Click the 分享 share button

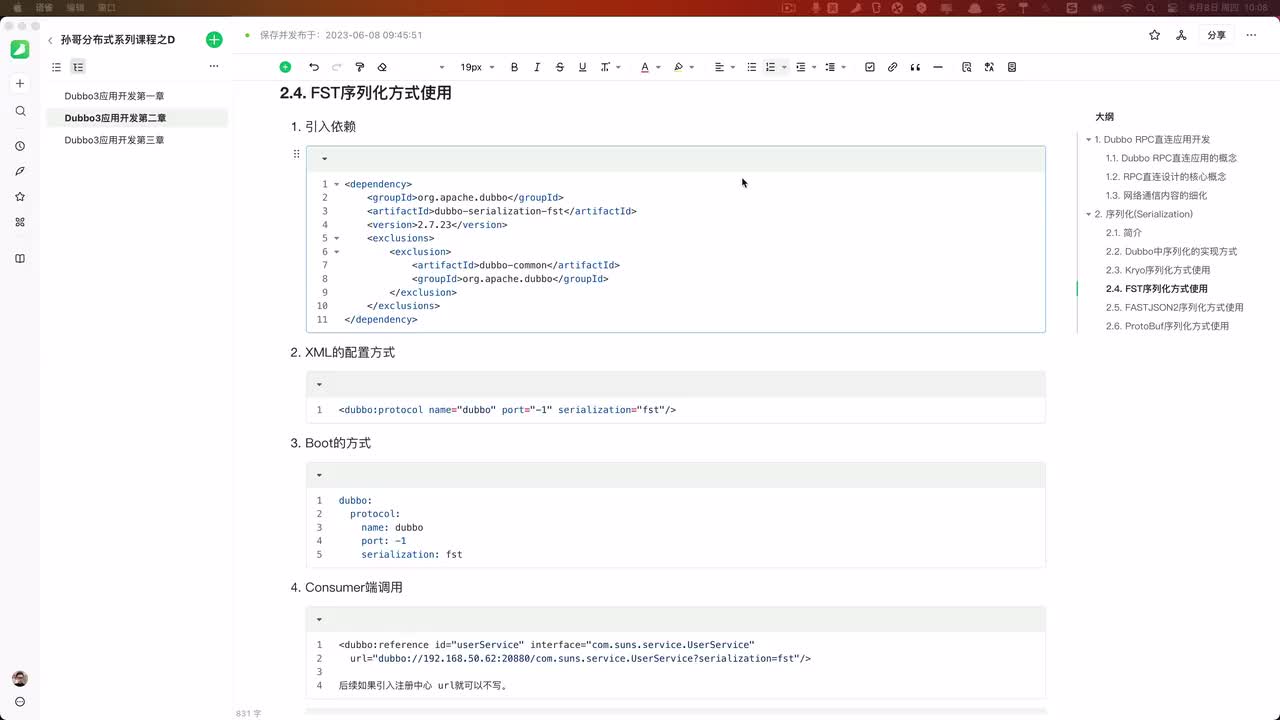pos(1216,35)
